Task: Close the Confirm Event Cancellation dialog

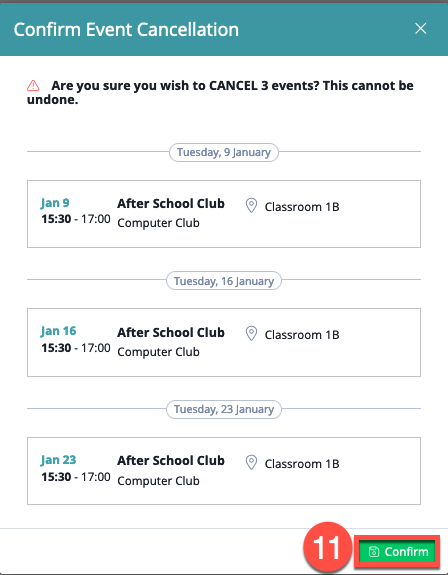Action: (x=421, y=28)
